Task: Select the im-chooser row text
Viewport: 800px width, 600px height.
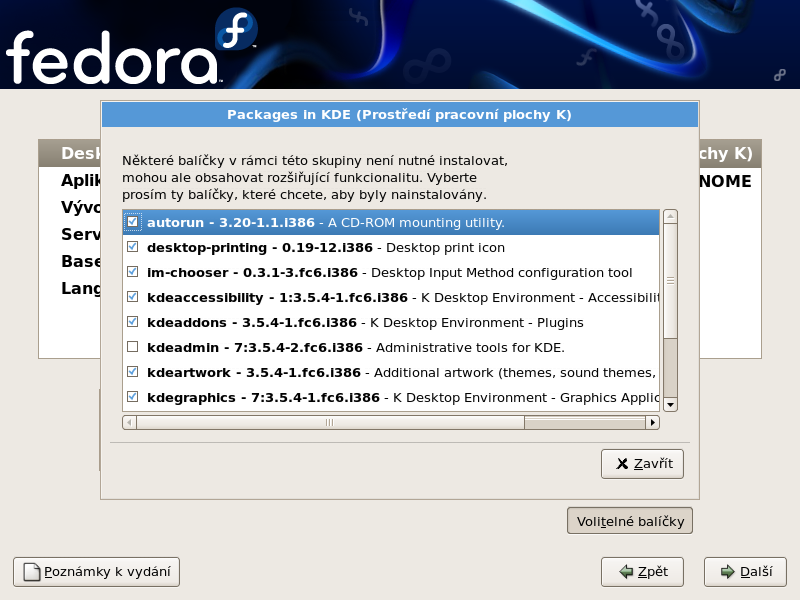Action: pos(389,272)
